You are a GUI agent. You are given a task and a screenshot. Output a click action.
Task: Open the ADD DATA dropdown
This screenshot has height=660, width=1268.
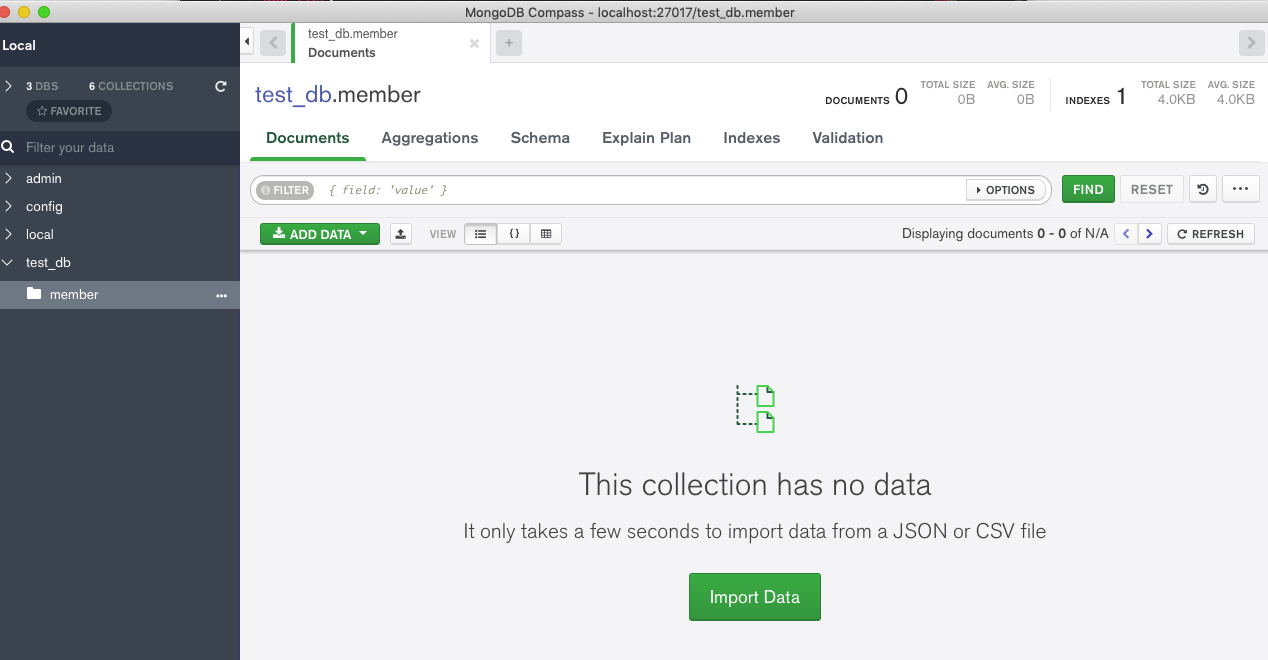point(320,234)
